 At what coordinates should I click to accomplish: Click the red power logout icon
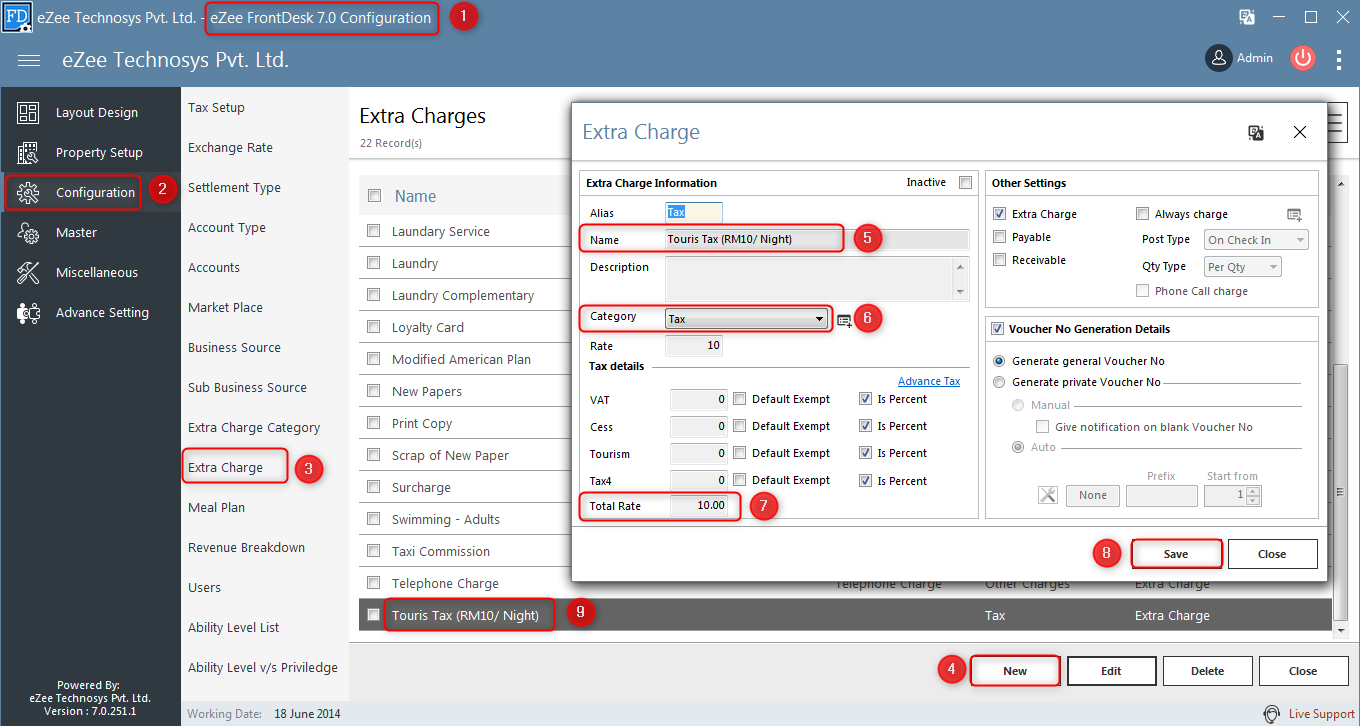point(1302,58)
